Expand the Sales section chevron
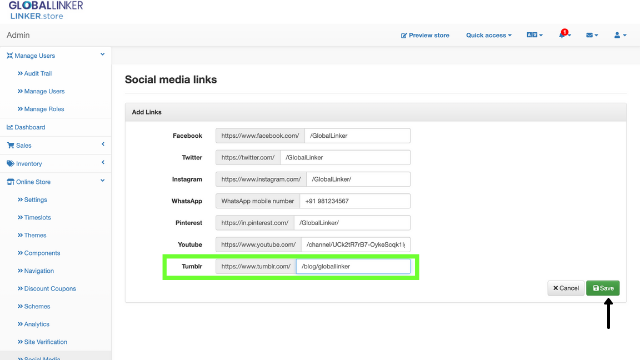This screenshot has width=640, height=360. click(x=103, y=144)
